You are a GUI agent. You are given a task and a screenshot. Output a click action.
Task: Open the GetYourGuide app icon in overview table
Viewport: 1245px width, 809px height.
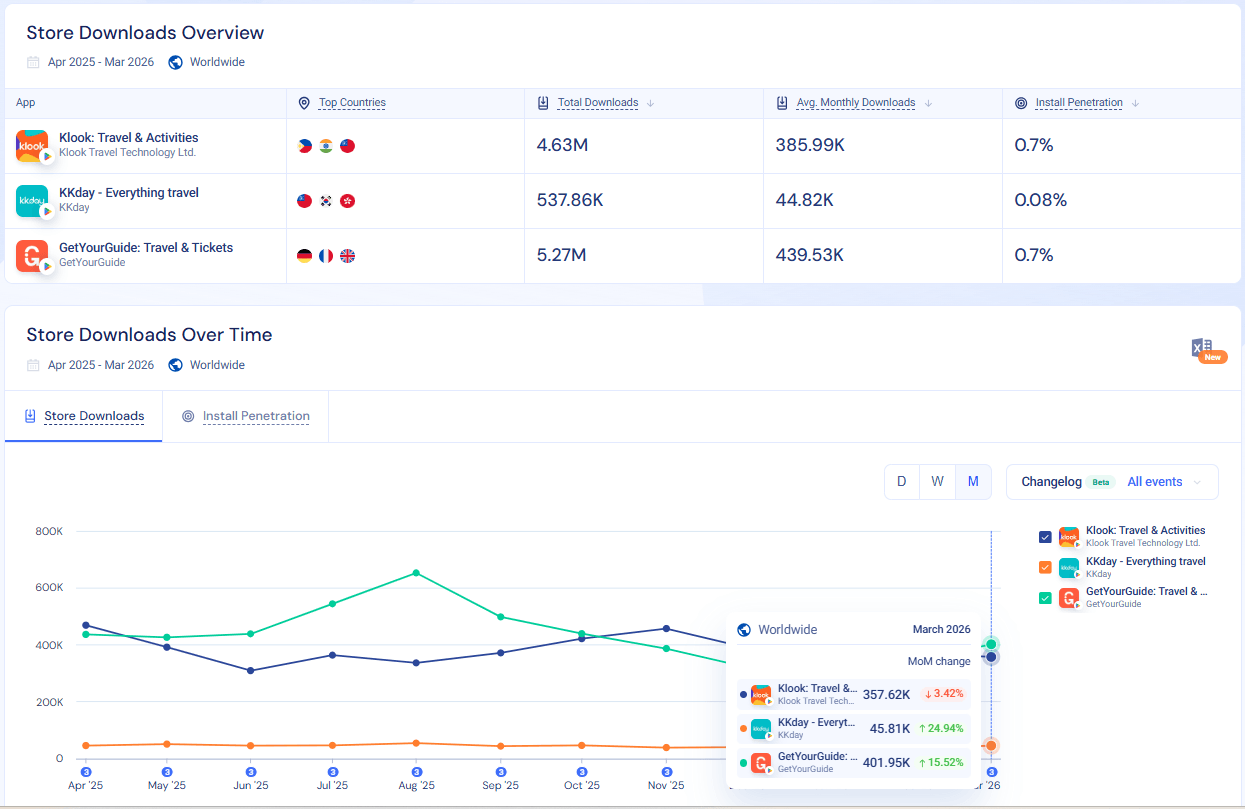(x=32, y=256)
